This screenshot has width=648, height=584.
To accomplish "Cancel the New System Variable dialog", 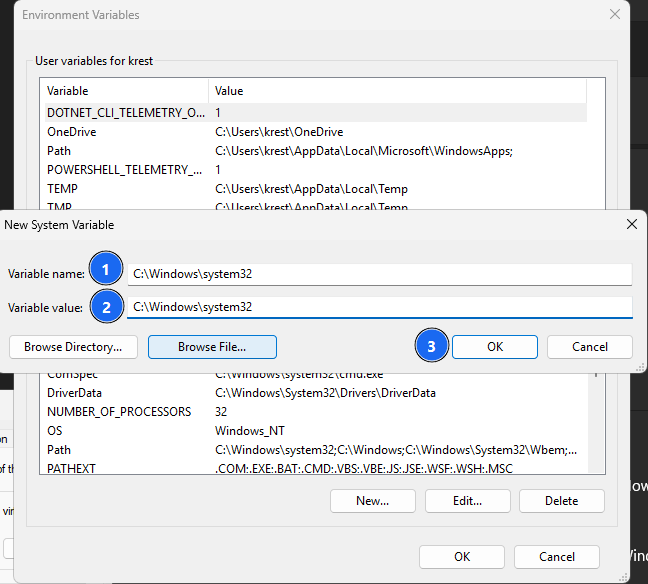I will point(589,347).
